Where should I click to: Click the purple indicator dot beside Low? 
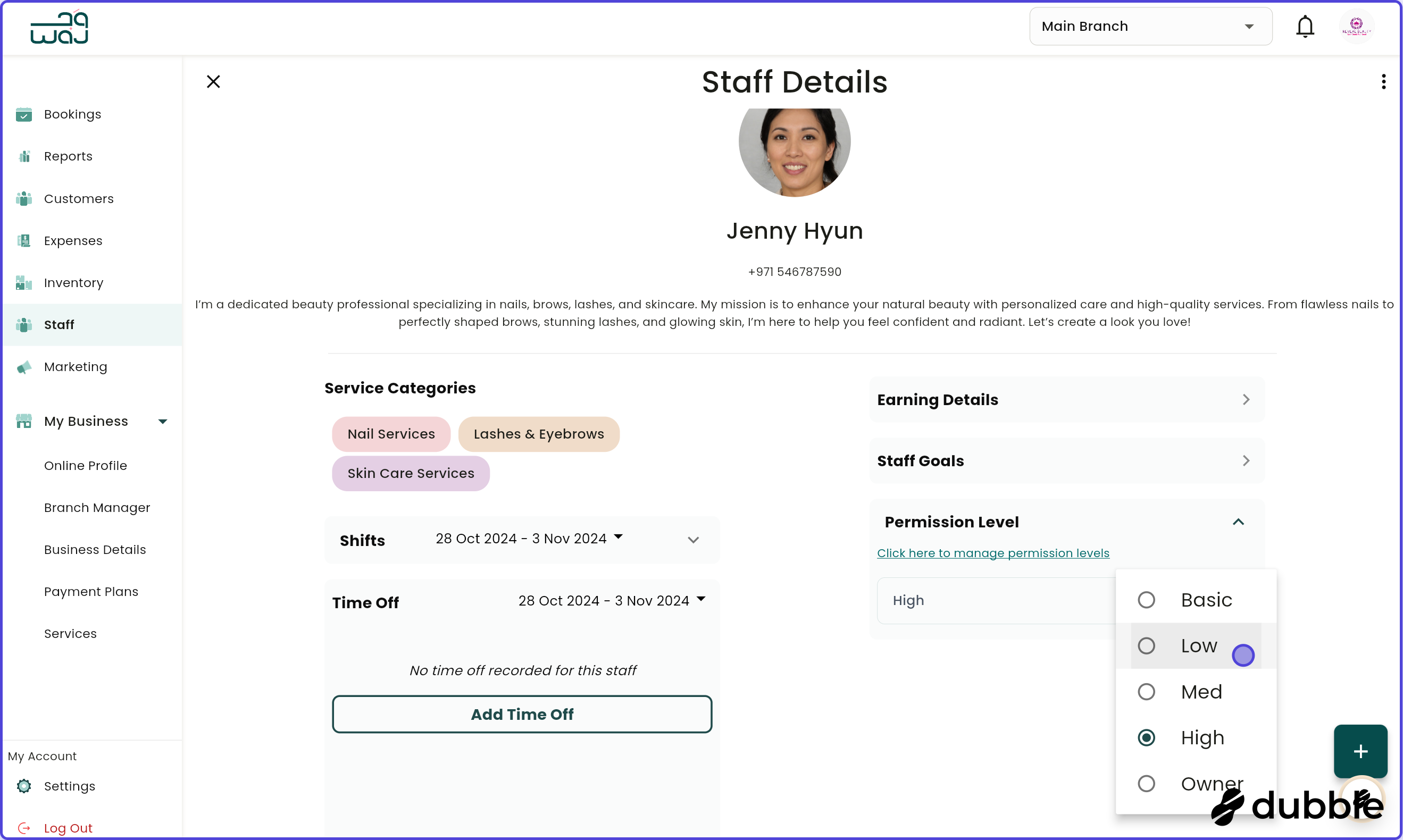[1243, 655]
